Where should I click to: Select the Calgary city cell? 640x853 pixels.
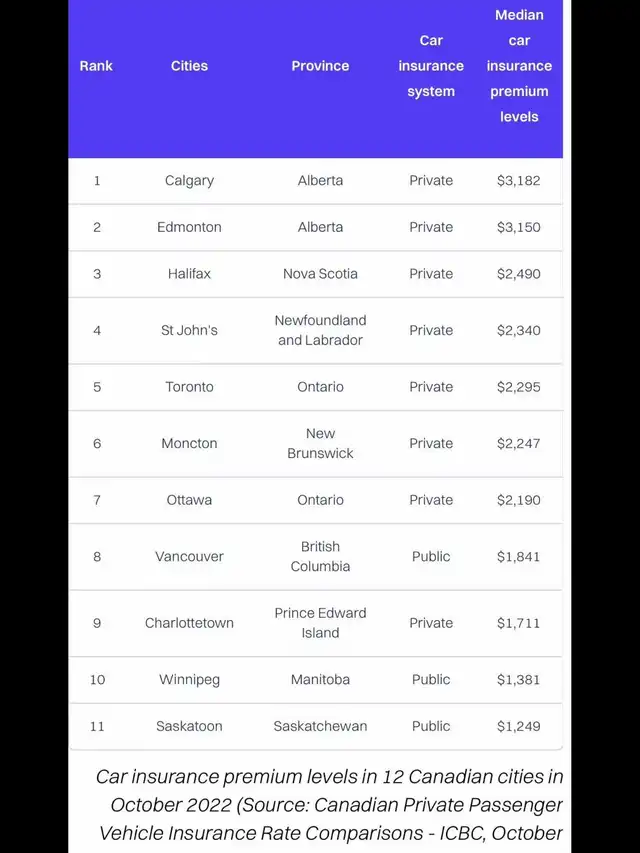pos(189,181)
